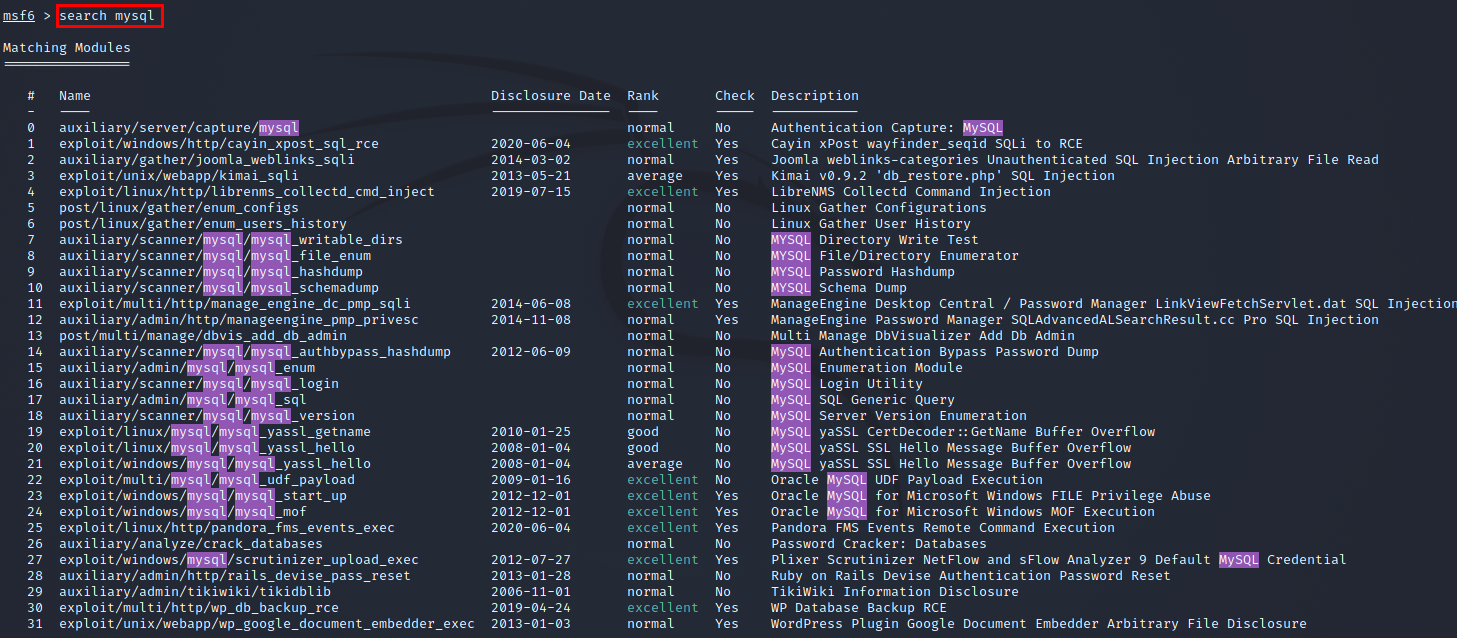Click the msf6 prompt text
This screenshot has width=1457, height=638.
[x=19, y=16]
